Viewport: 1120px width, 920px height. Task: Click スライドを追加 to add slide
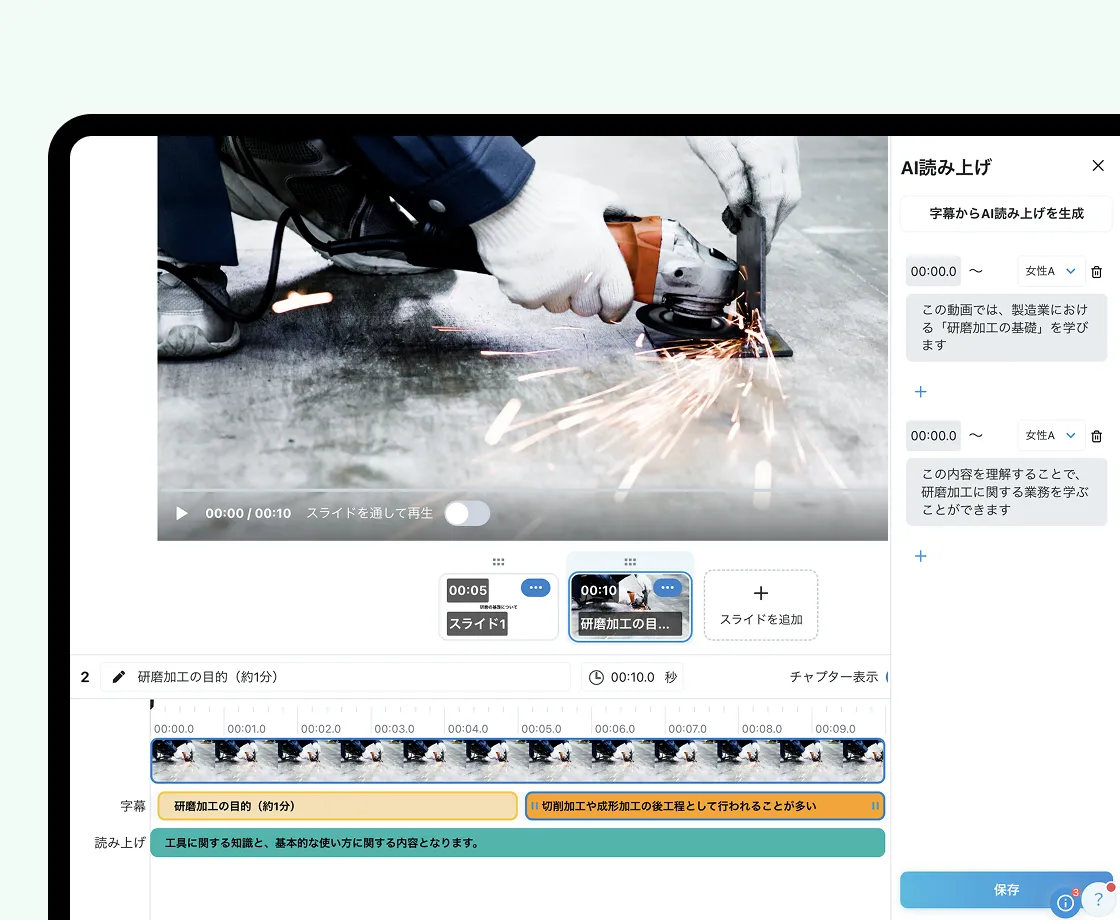pyautogui.click(x=761, y=605)
